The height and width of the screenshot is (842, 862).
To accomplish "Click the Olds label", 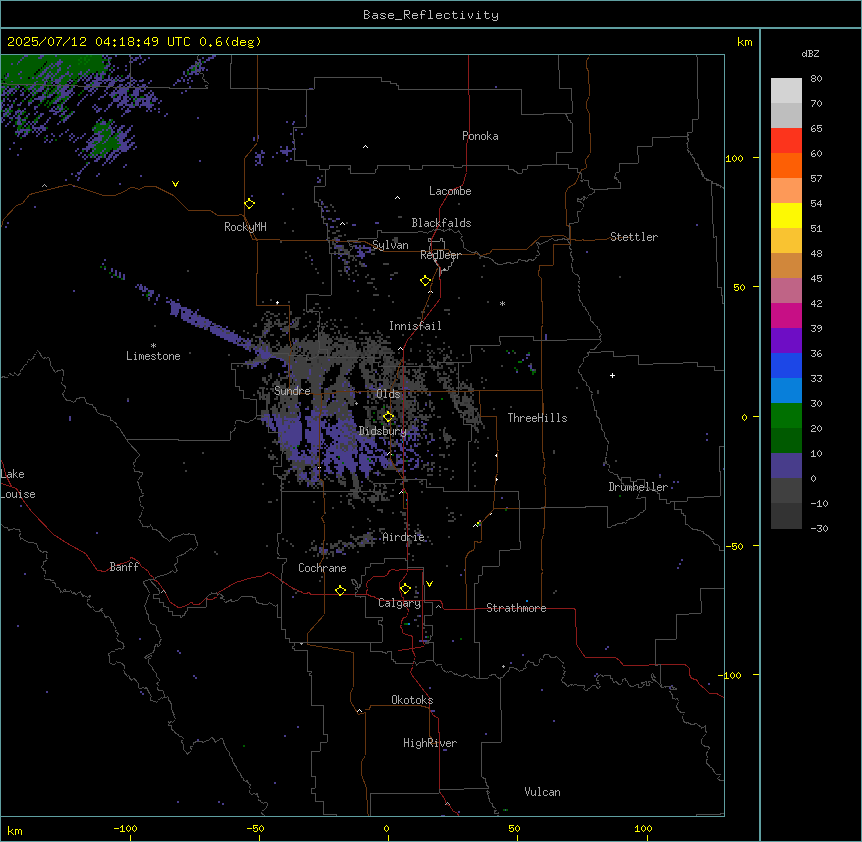I will (x=388, y=394).
